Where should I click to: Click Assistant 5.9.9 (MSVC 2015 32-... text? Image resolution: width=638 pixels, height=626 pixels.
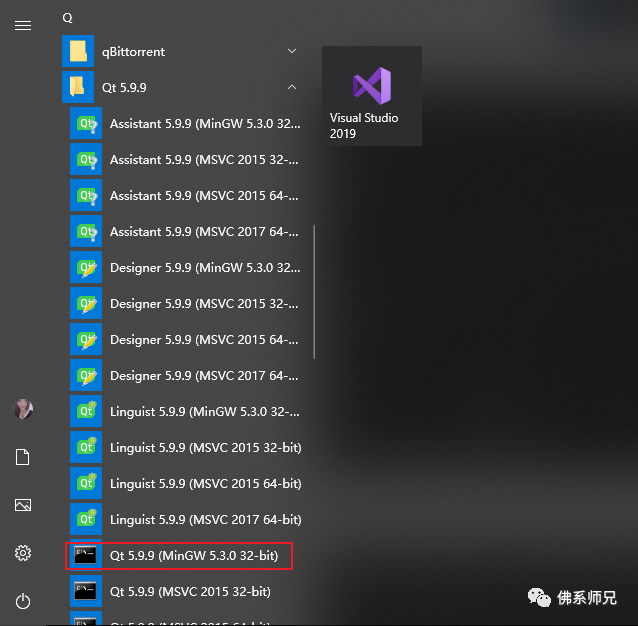204,159
